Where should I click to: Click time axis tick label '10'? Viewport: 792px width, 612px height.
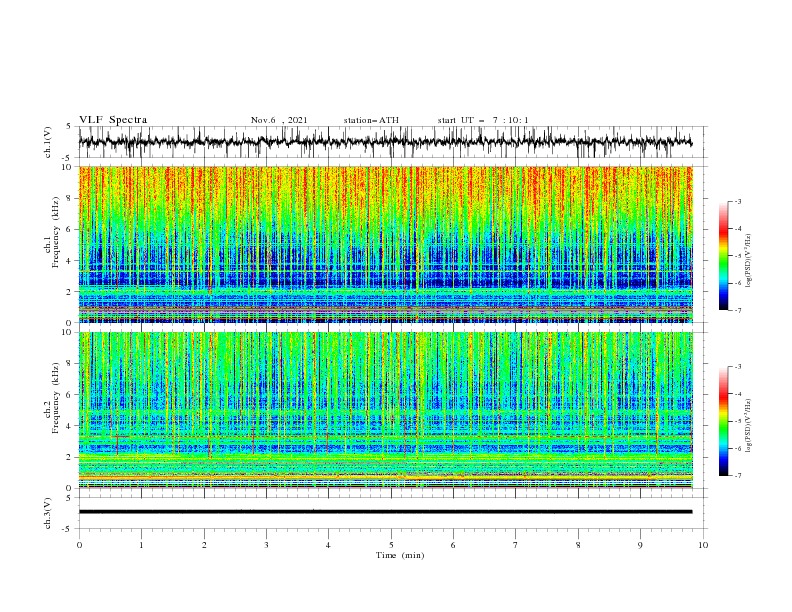tap(703, 545)
